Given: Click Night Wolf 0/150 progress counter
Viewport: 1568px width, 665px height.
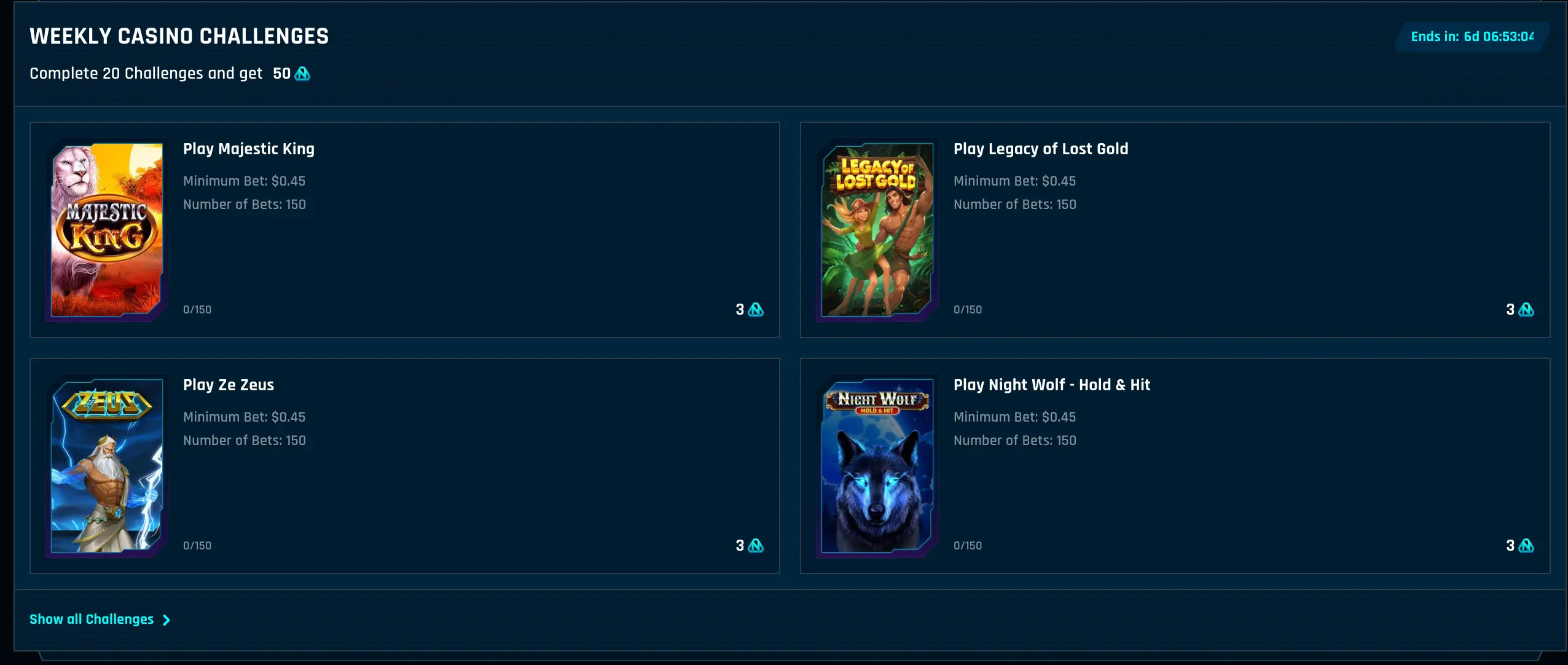Looking at the screenshot, I should [x=968, y=546].
